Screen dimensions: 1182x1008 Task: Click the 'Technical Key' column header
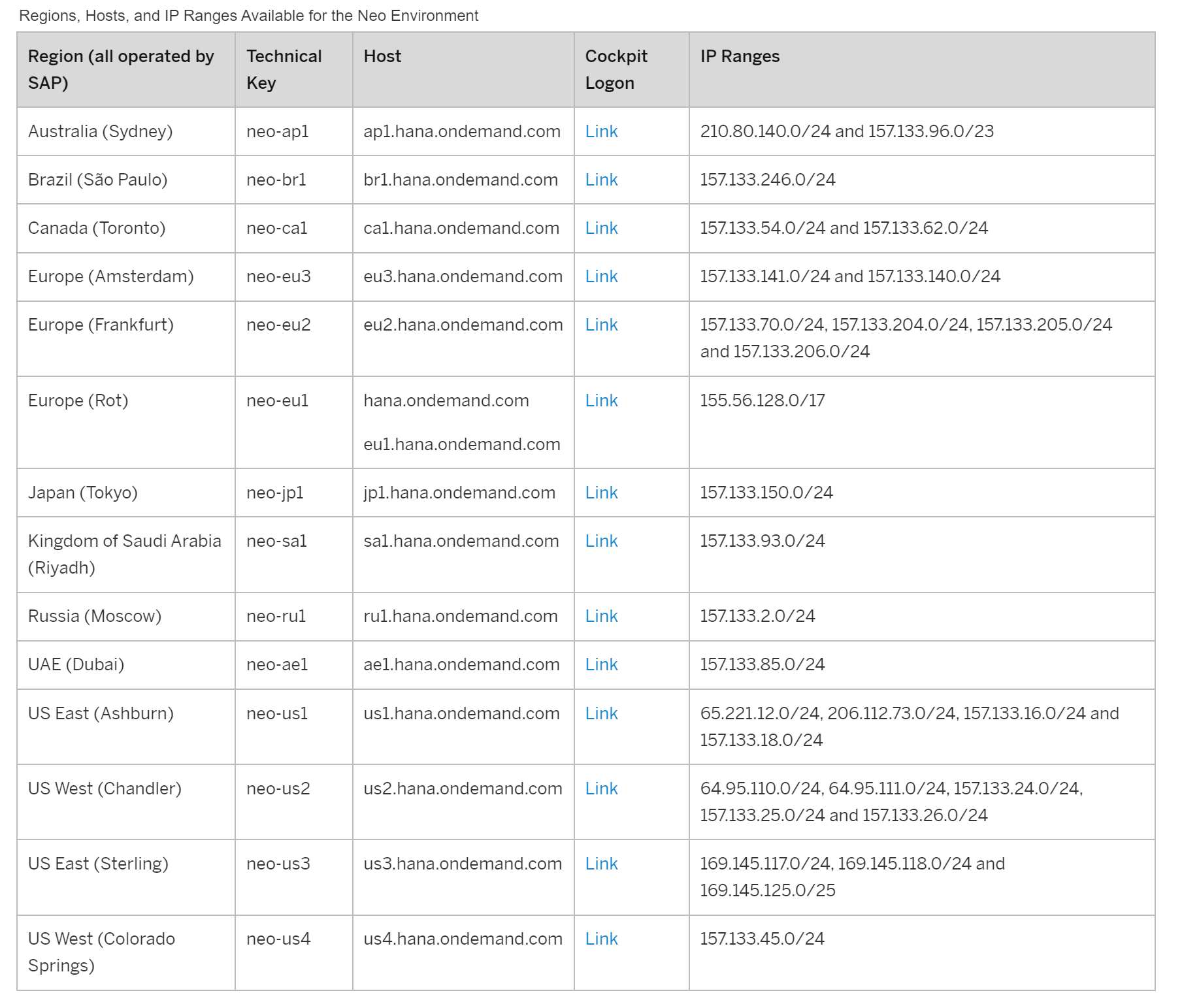(294, 69)
